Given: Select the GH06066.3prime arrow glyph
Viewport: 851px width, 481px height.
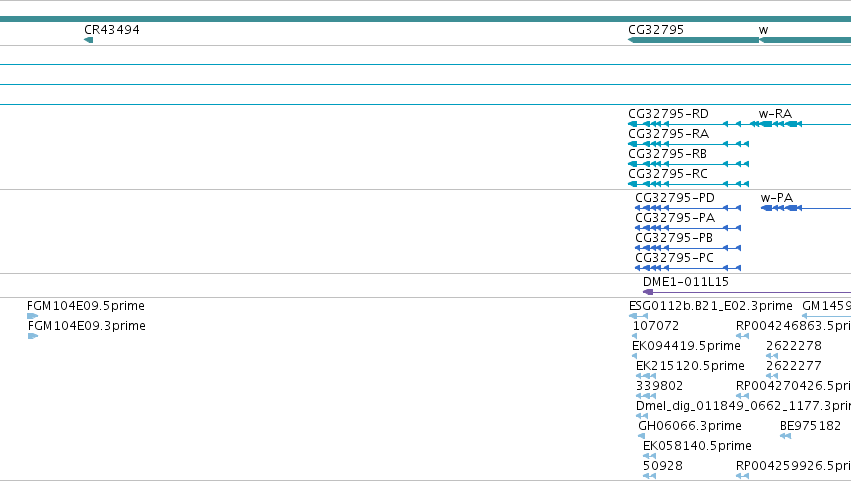Looking at the screenshot, I should point(642,436).
